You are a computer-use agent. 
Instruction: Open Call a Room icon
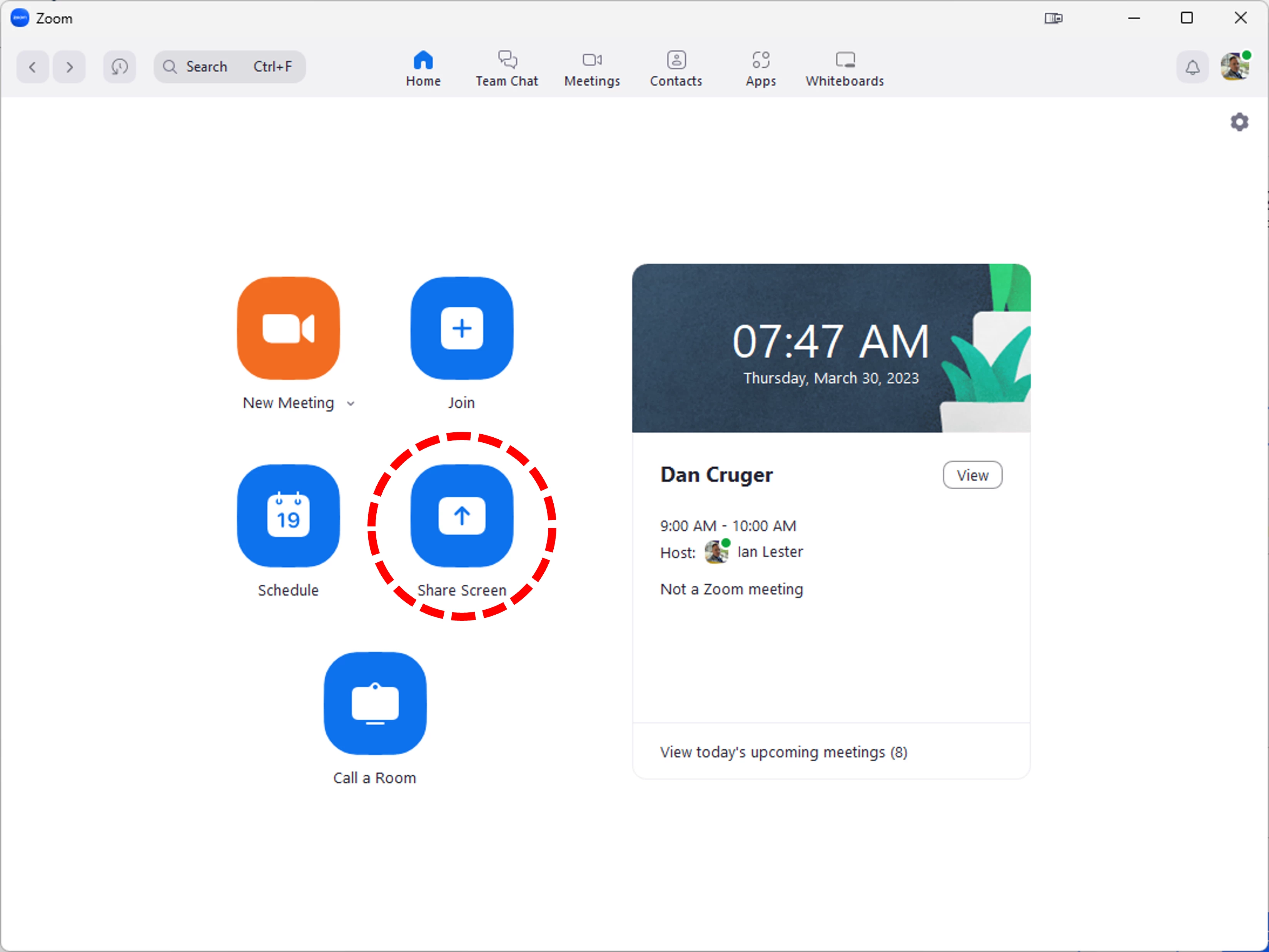tap(375, 703)
